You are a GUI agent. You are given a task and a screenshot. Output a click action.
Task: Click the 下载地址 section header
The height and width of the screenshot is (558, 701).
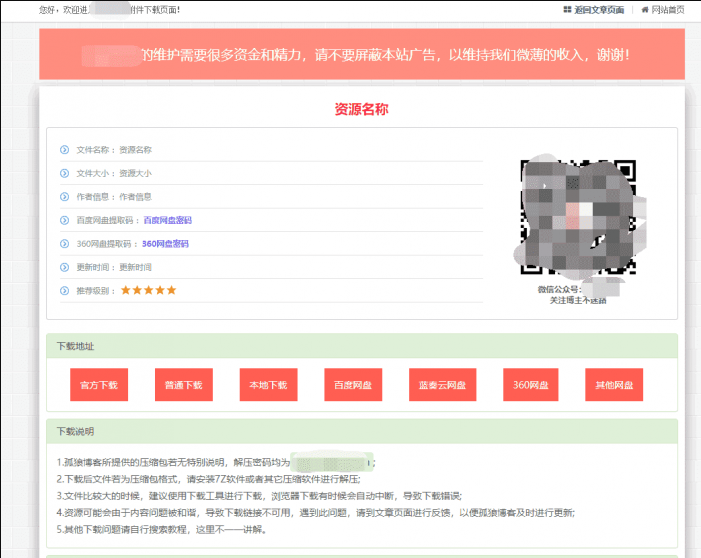(x=362, y=346)
